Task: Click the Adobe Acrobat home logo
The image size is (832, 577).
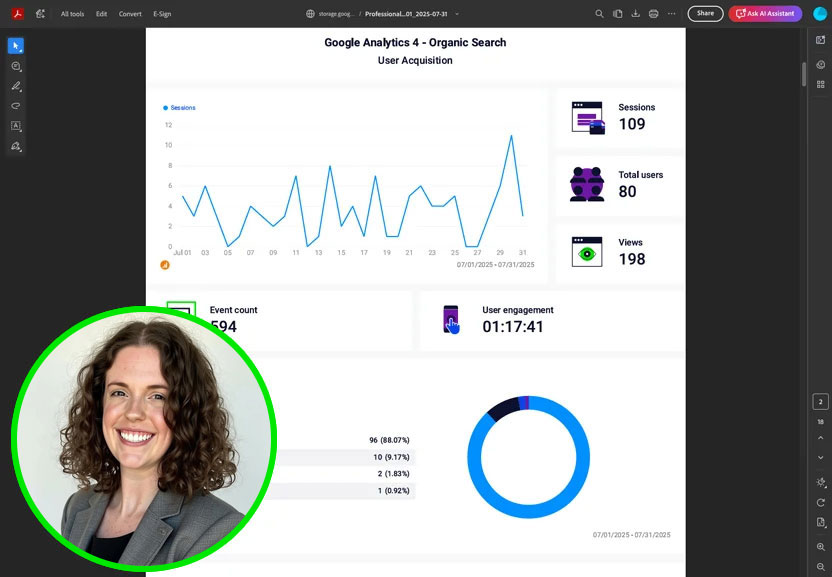Action: point(18,14)
